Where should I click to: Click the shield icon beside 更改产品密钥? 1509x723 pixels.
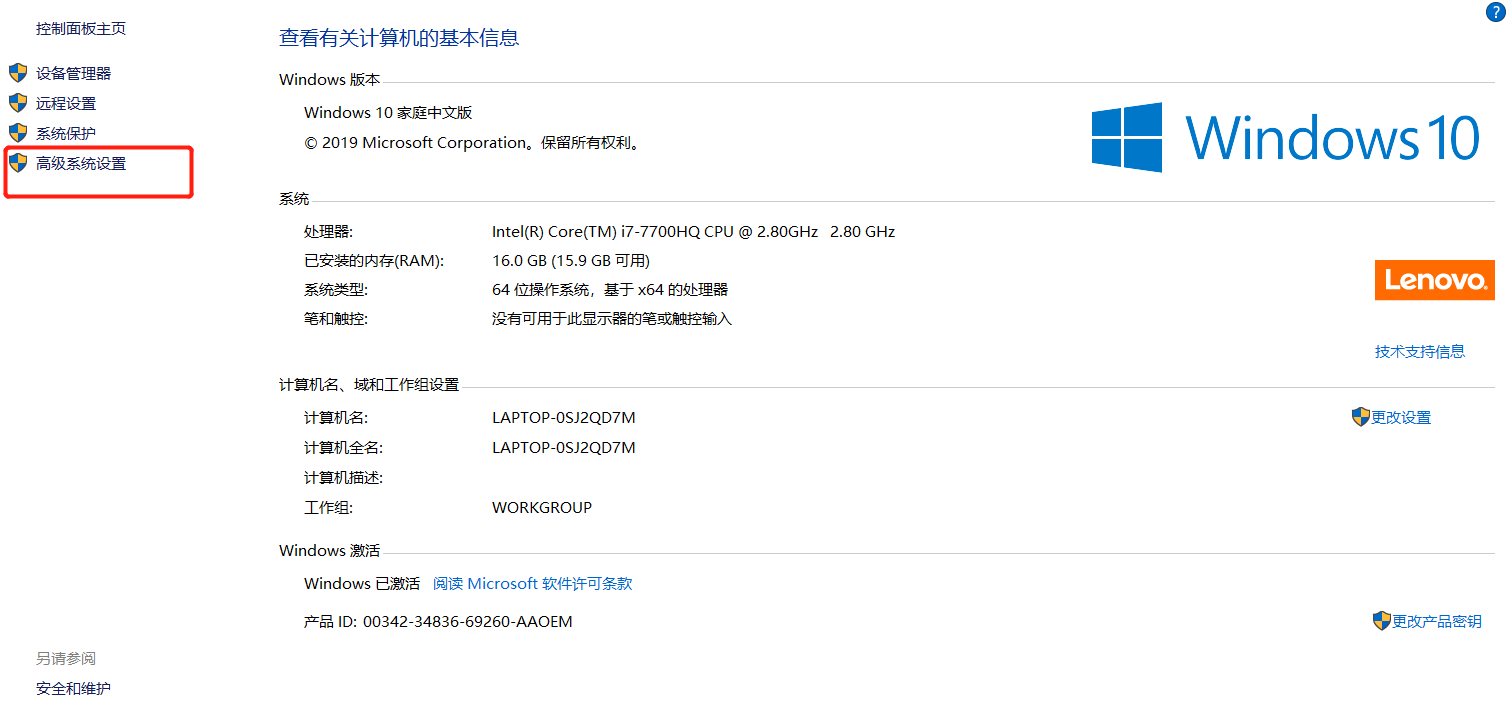click(x=1382, y=621)
